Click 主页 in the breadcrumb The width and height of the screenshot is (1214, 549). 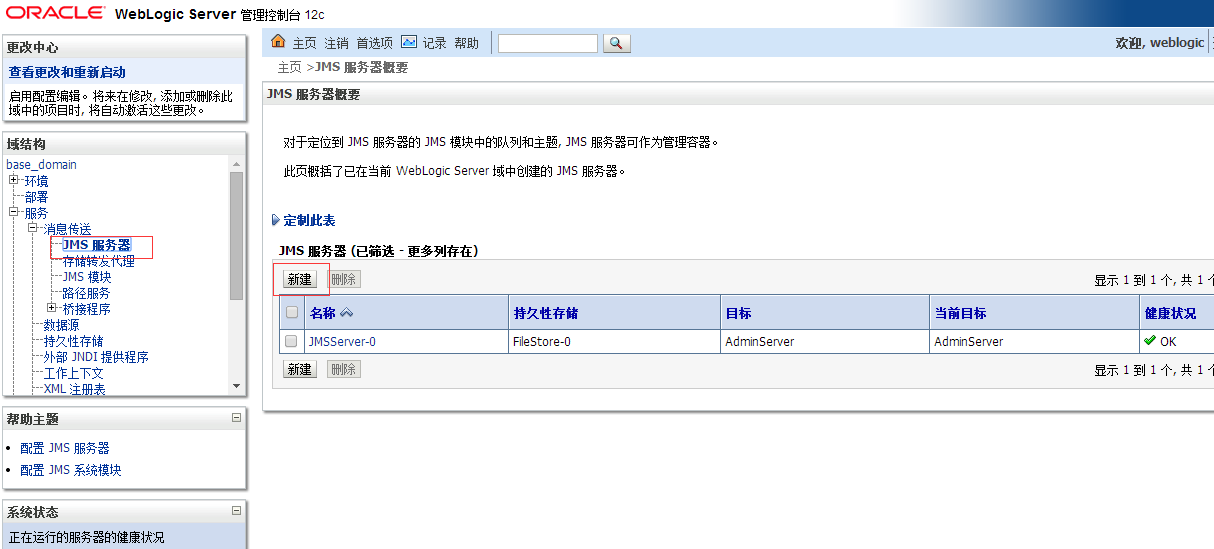coord(289,67)
